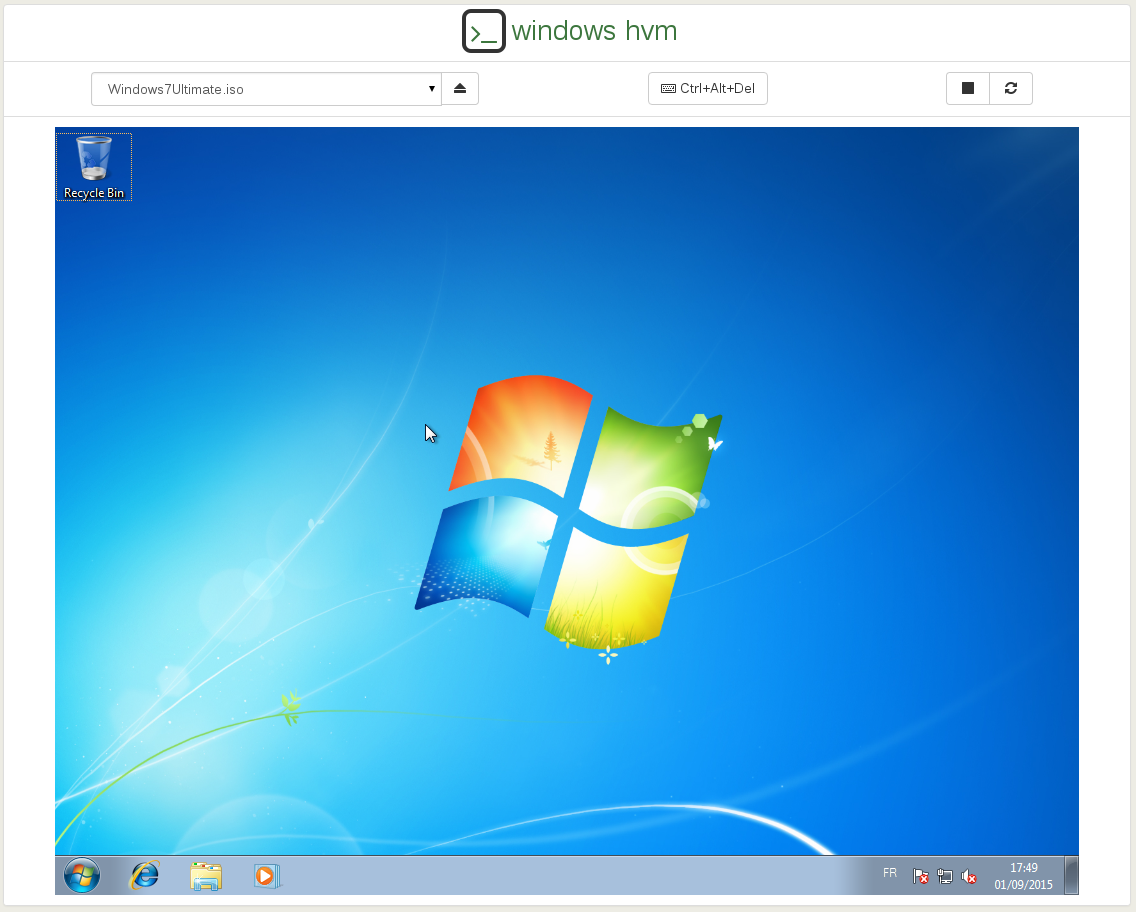This screenshot has width=1136, height=912.
Task: Select the Recycle Bin desktop icon
Action: coord(94,167)
